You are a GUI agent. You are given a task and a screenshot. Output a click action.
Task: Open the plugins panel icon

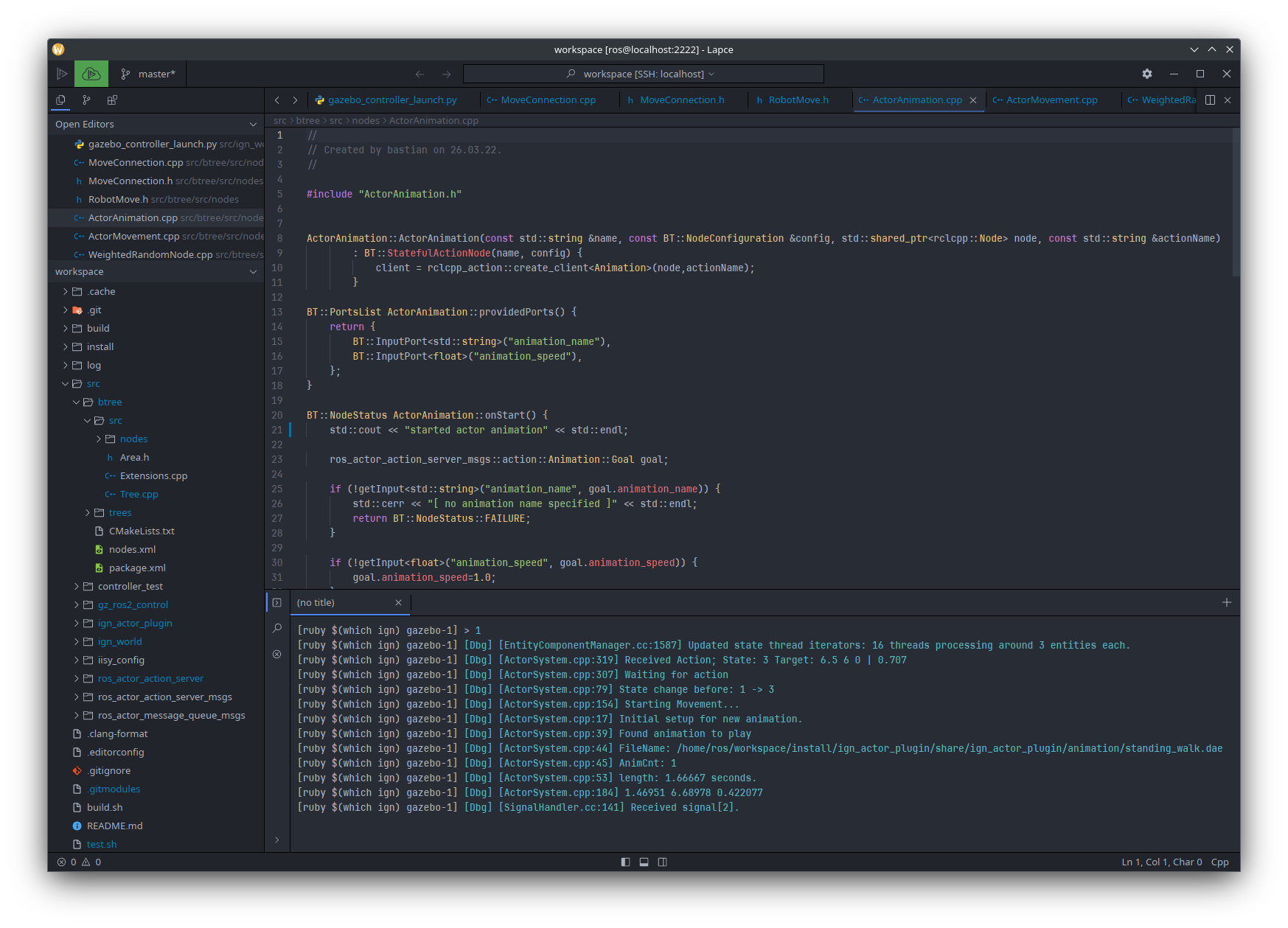pos(112,100)
